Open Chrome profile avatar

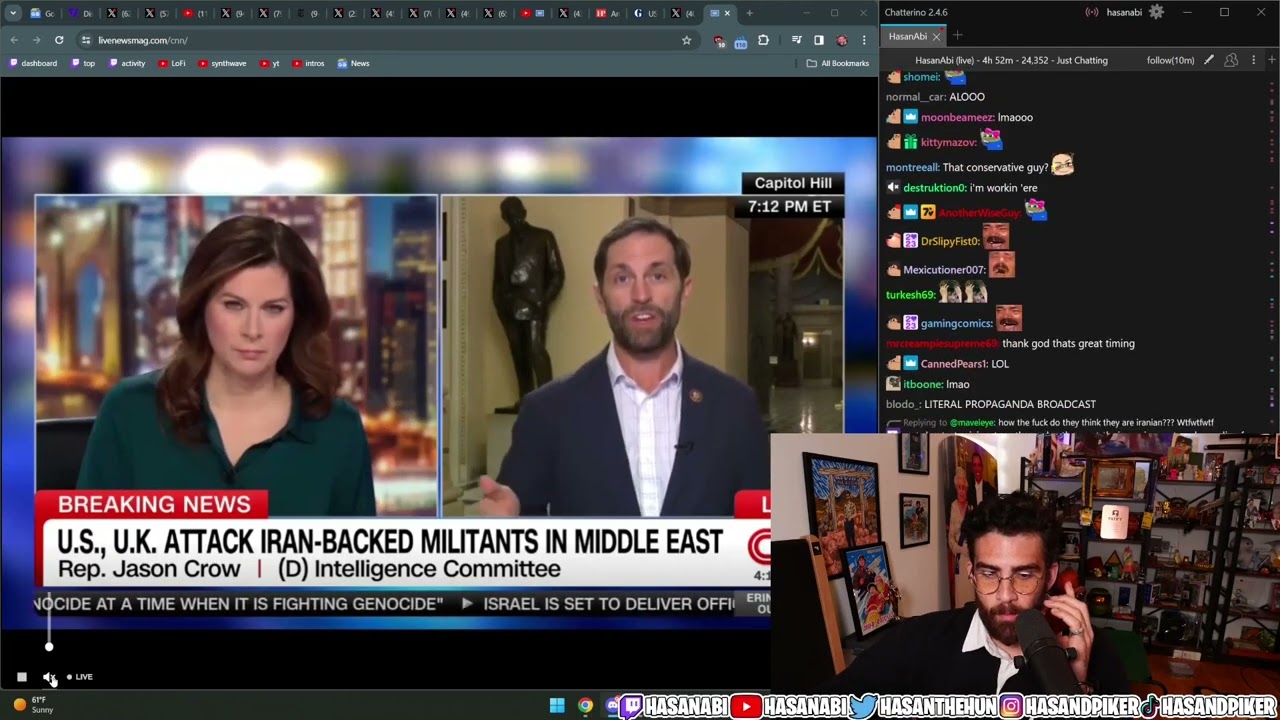point(841,40)
